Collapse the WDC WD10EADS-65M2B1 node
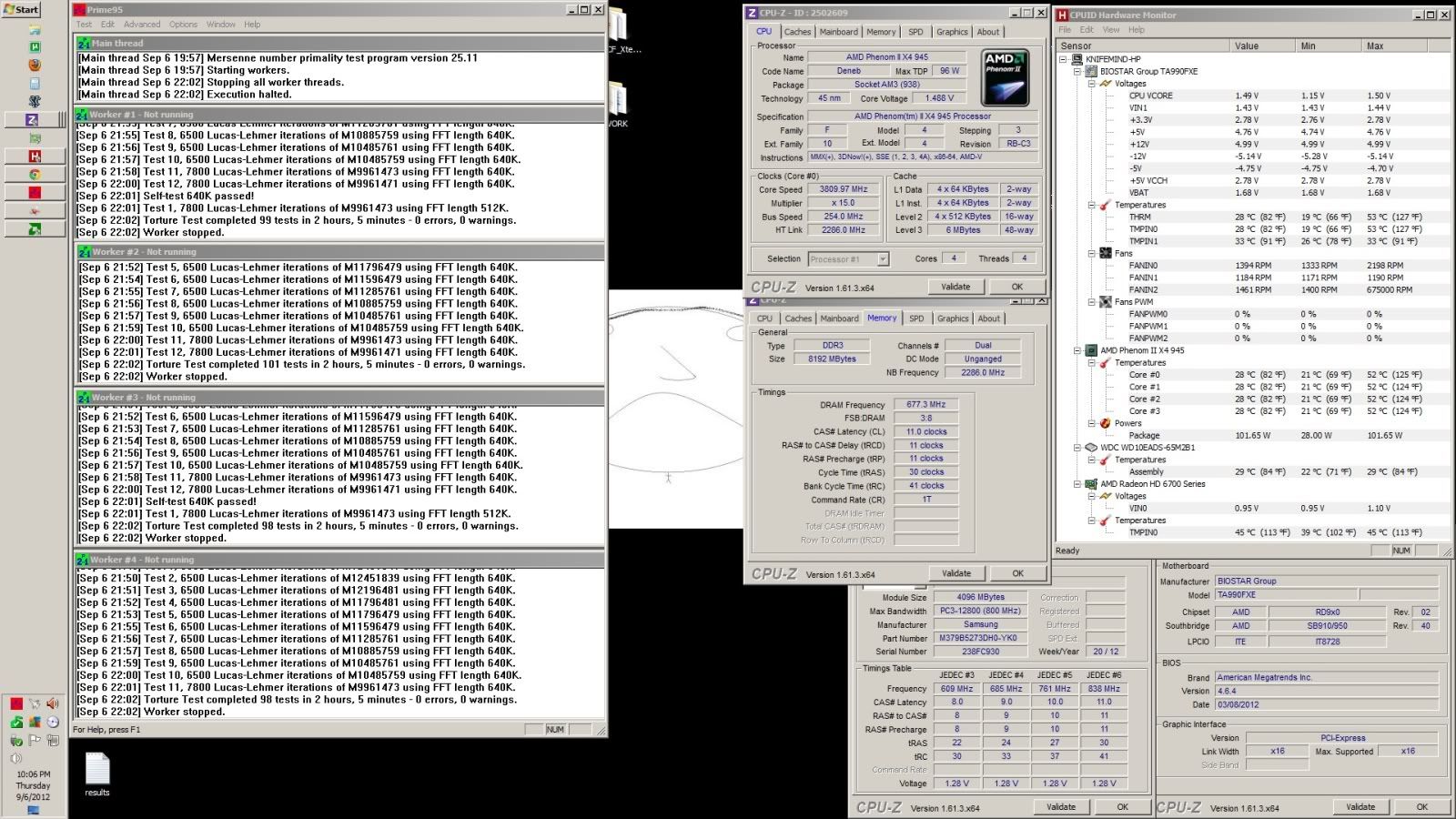 [1078, 448]
